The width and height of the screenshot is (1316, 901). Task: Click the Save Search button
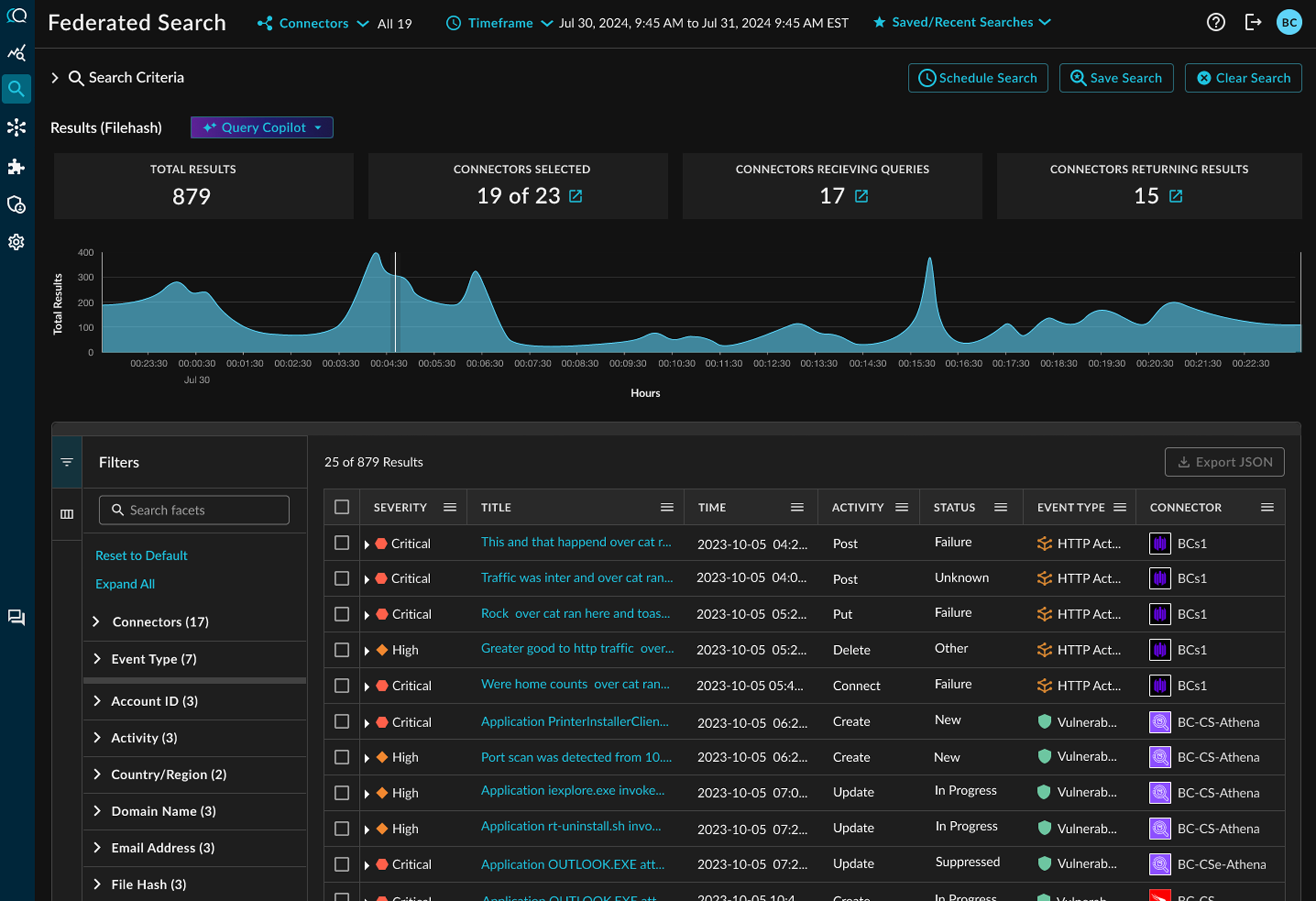tap(1116, 78)
